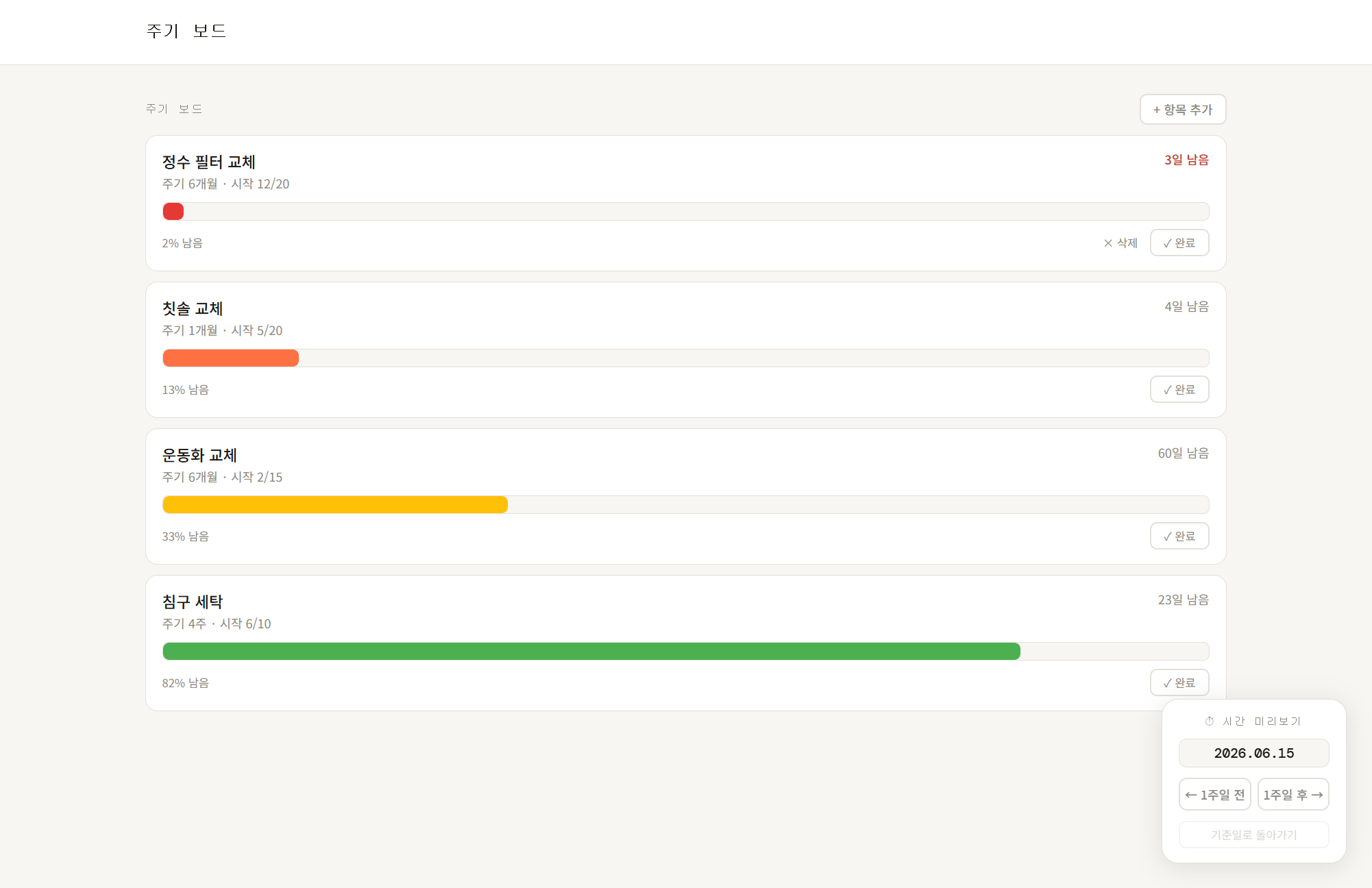Select the 2026.06.15 date field
The height and width of the screenshot is (888, 1372).
pyautogui.click(x=1254, y=753)
